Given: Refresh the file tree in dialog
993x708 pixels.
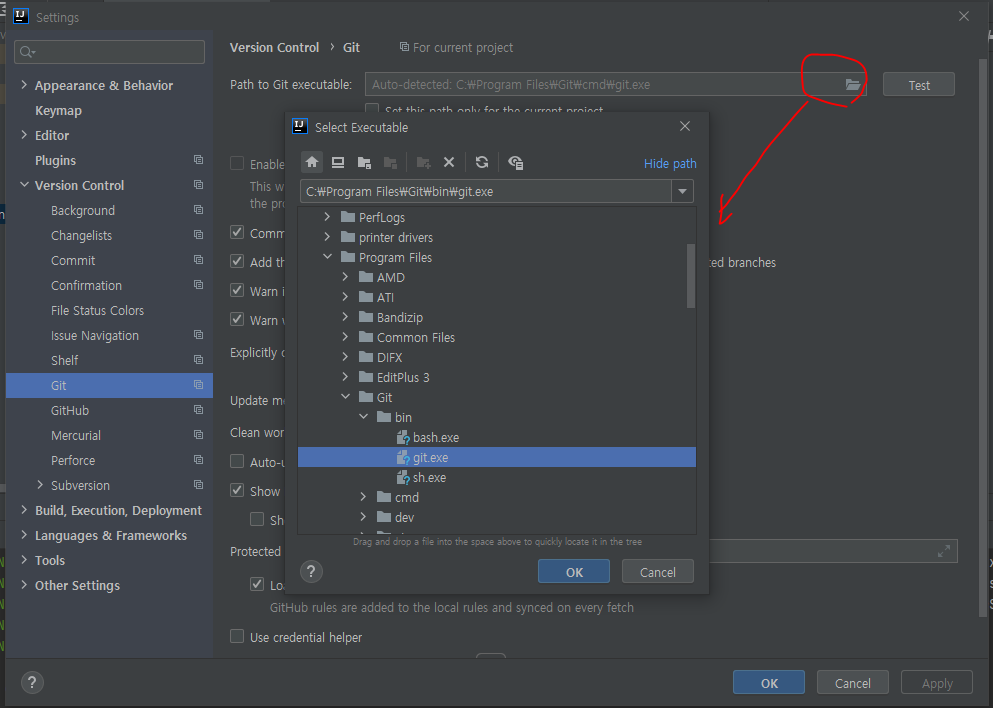Looking at the screenshot, I should [x=482, y=162].
